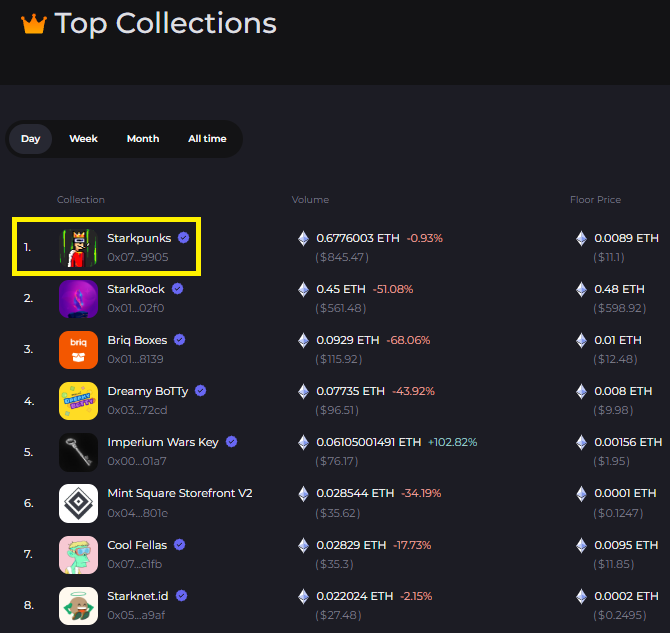The image size is (670, 633).
Task: Click the verified badge next to Starkpunks
Action: [x=184, y=238]
